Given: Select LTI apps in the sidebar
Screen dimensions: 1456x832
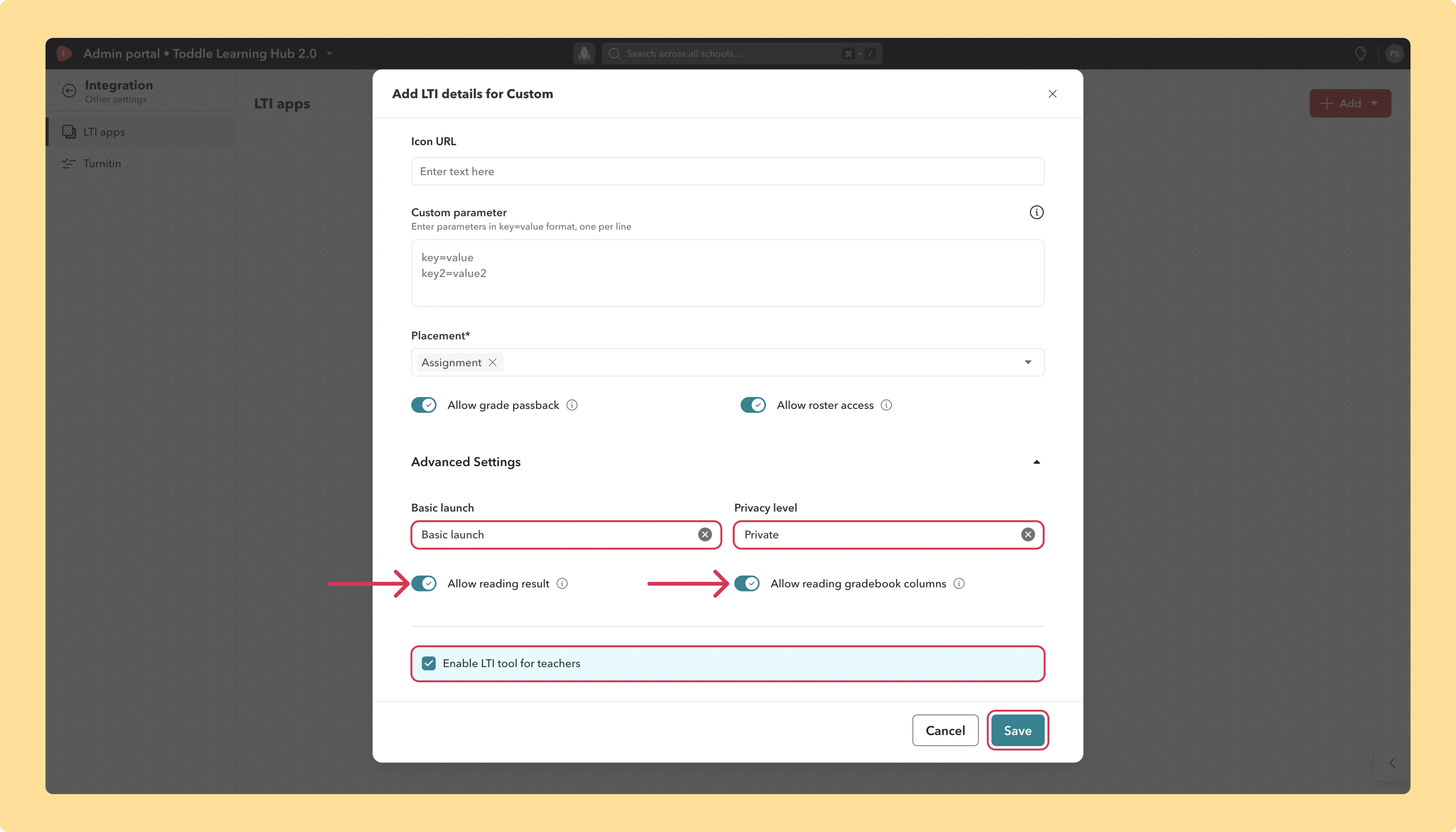Looking at the screenshot, I should (141, 132).
